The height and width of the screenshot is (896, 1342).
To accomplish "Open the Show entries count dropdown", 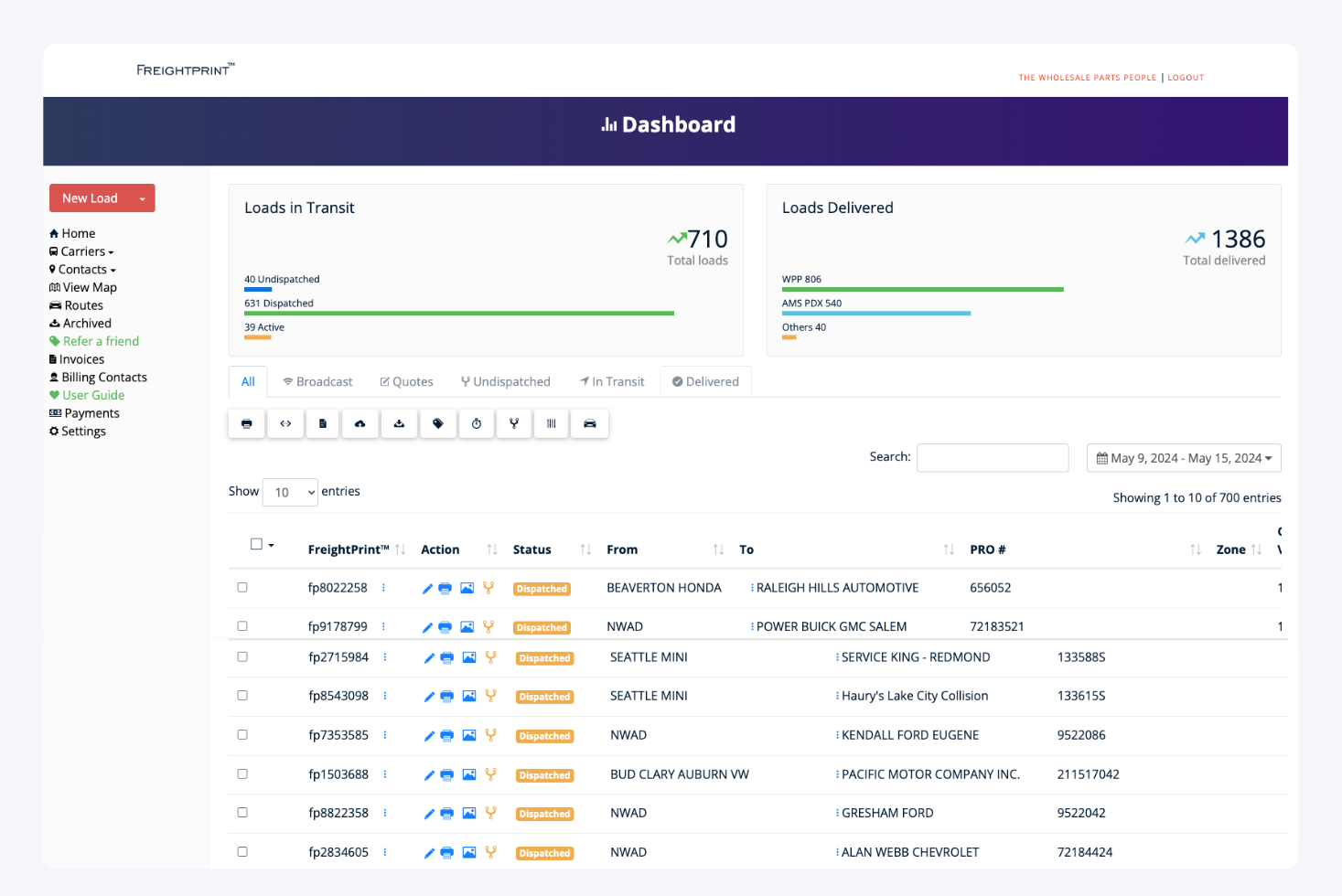I will (x=290, y=492).
